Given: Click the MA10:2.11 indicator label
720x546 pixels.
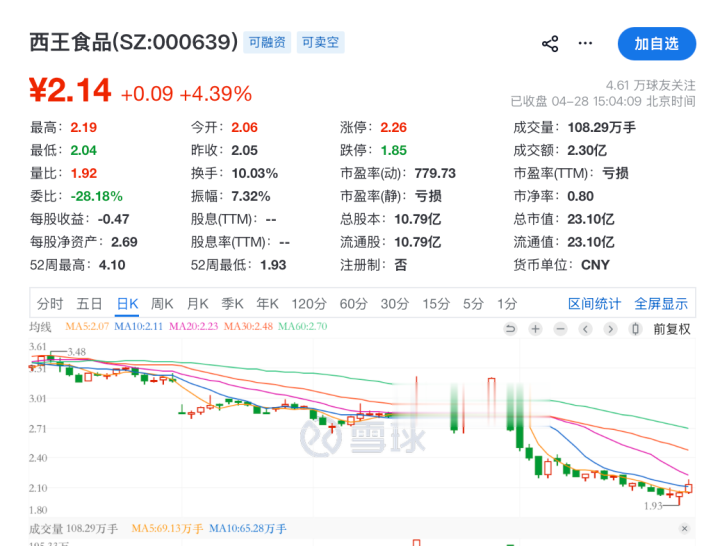Looking at the screenshot, I should coord(138,326).
